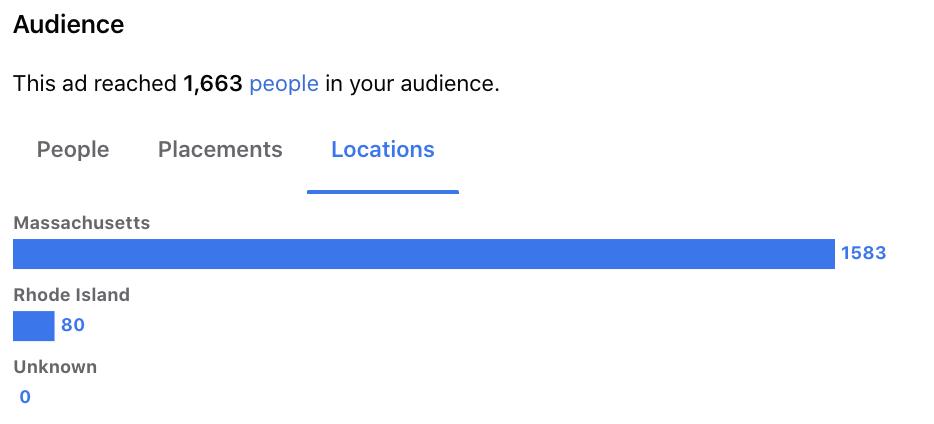934x424 pixels.
Task: Click the 'in your audience.' text
Action: click(x=412, y=84)
